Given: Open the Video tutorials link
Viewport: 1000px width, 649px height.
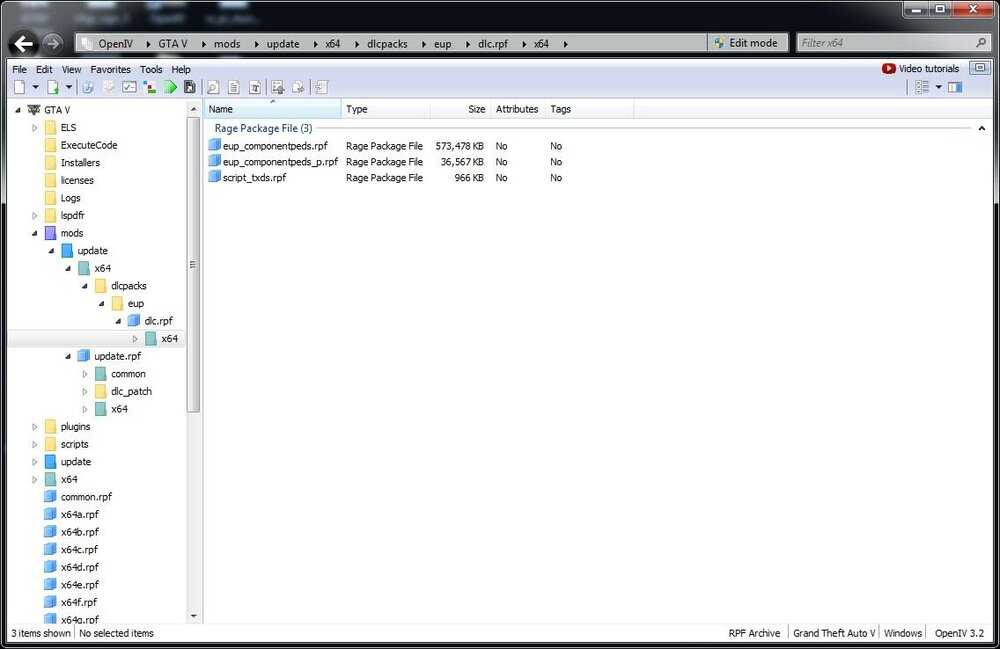Looking at the screenshot, I should click(920, 68).
